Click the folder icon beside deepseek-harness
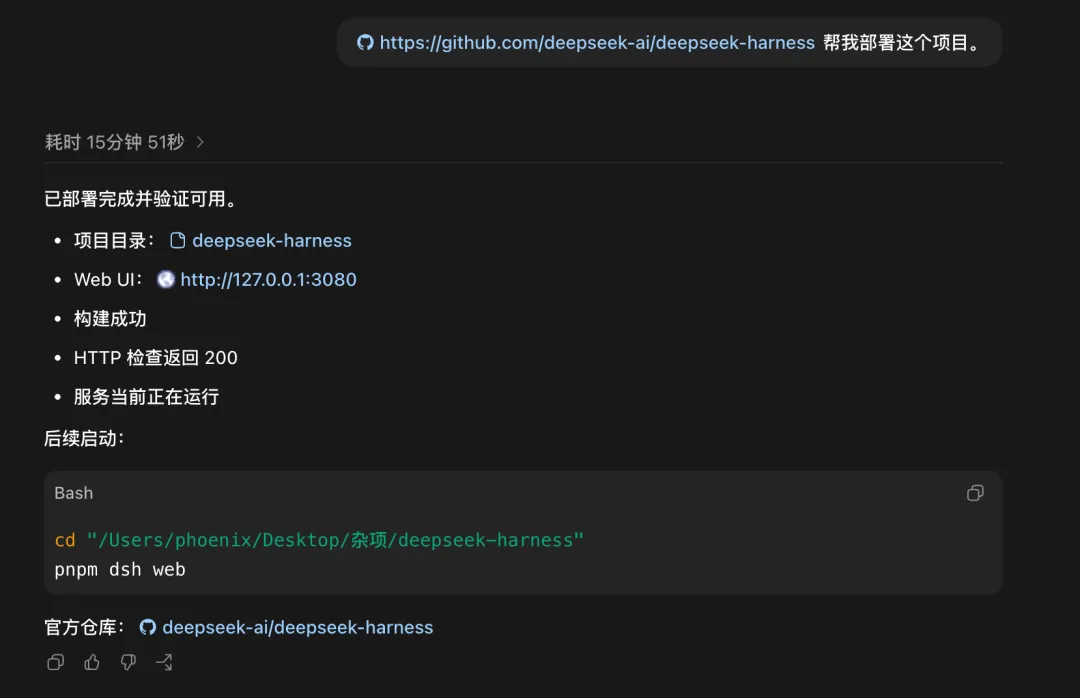This screenshot has height=698, width=1080. (178, 240)
